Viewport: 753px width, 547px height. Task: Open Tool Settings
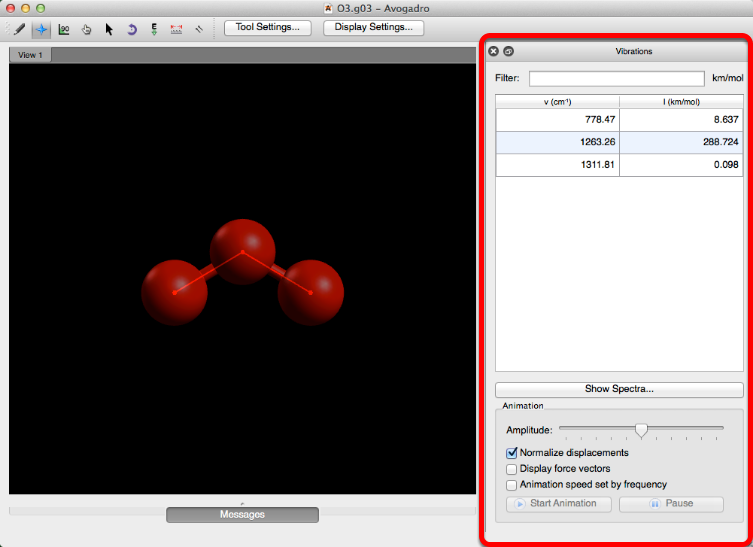tap(267, 27)
